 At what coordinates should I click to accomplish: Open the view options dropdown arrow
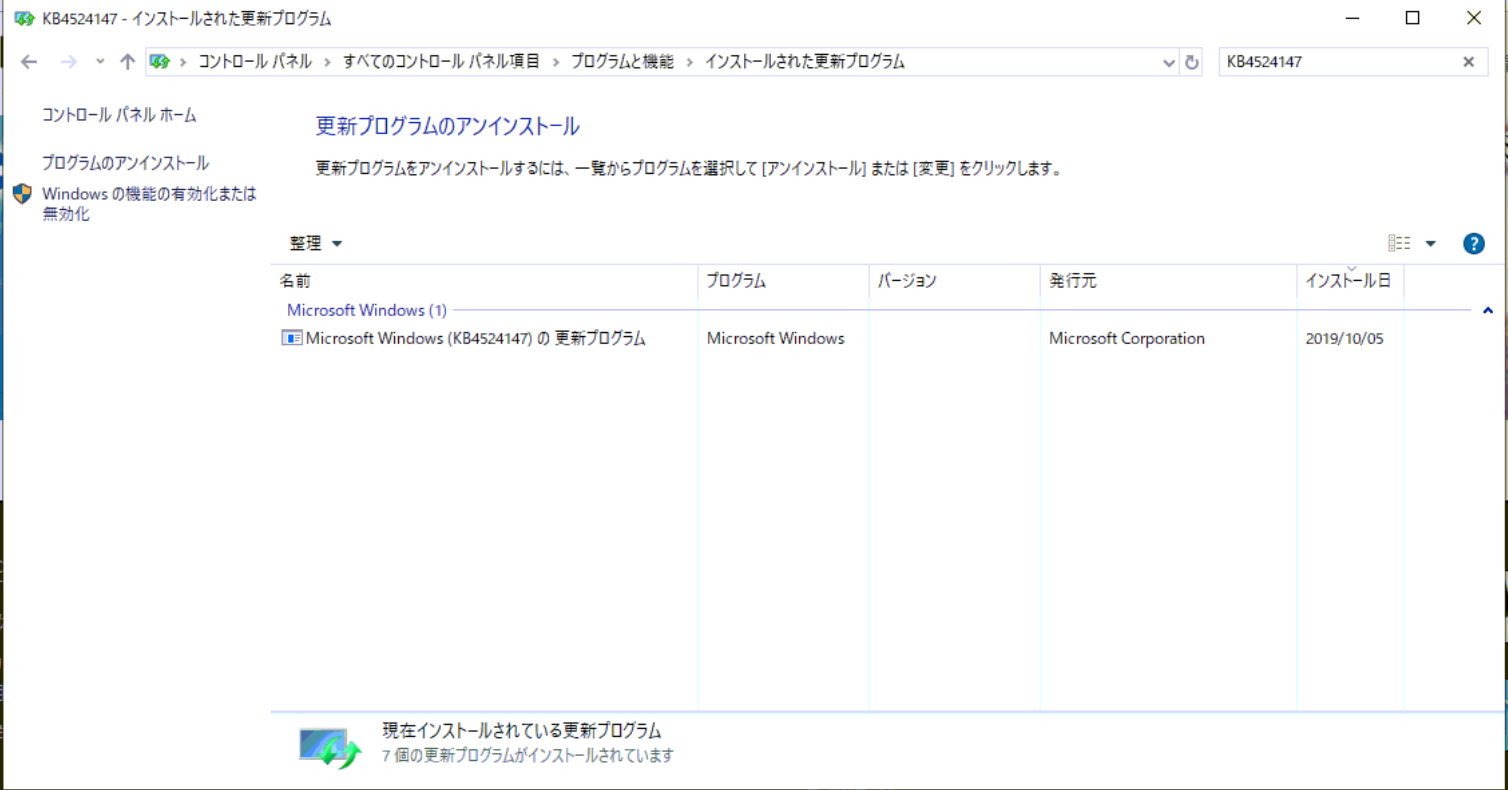1430,243
